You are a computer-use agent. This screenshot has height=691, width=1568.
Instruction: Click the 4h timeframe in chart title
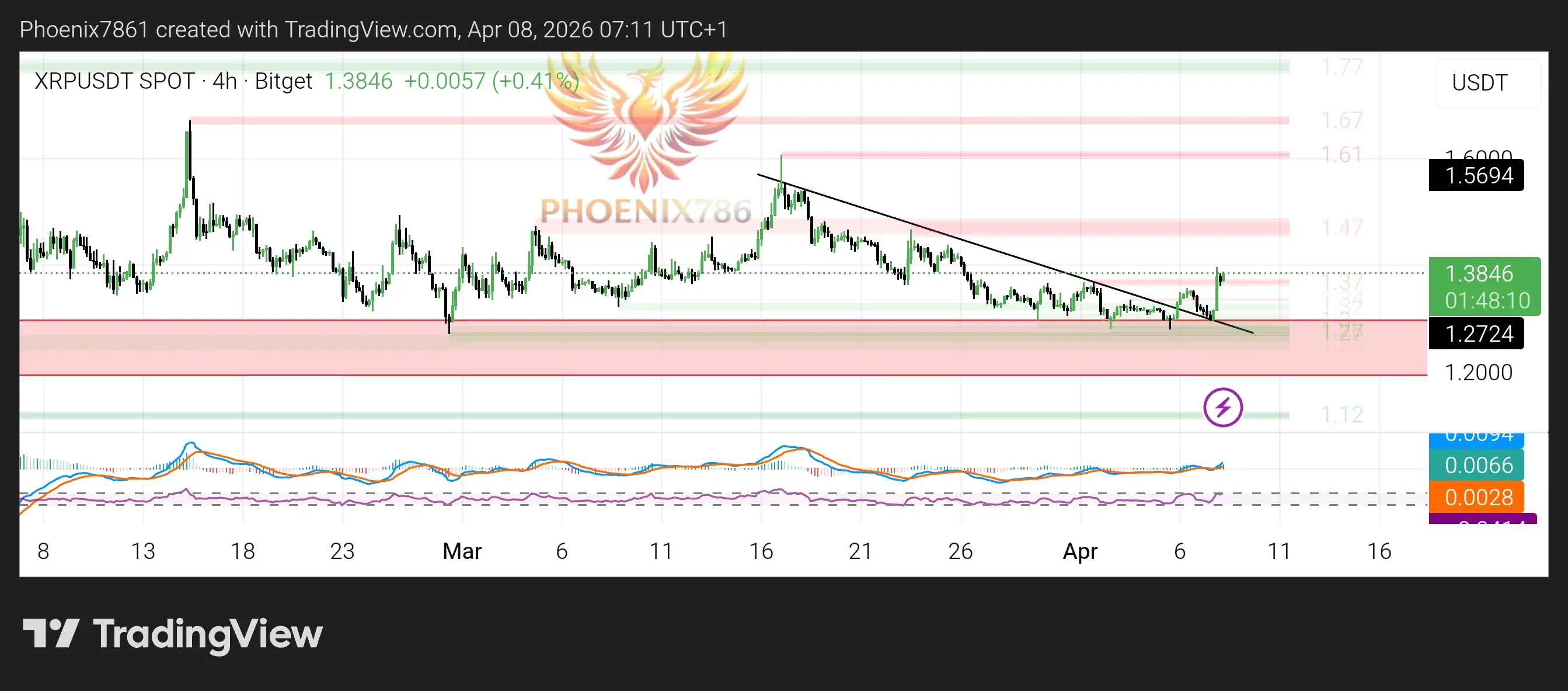click(224, 81)
